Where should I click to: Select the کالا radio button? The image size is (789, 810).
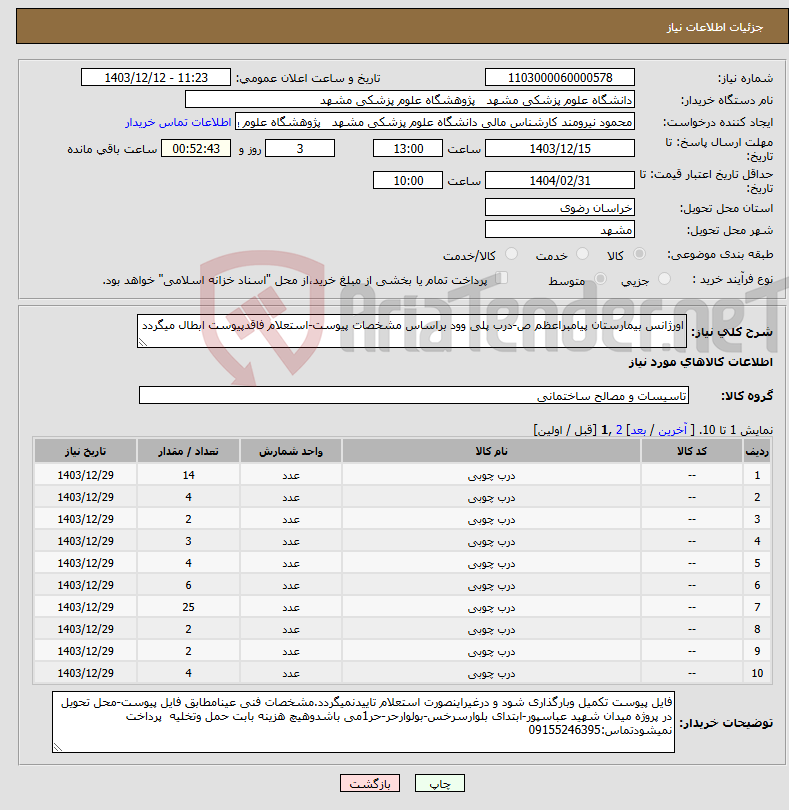point(639,254)
